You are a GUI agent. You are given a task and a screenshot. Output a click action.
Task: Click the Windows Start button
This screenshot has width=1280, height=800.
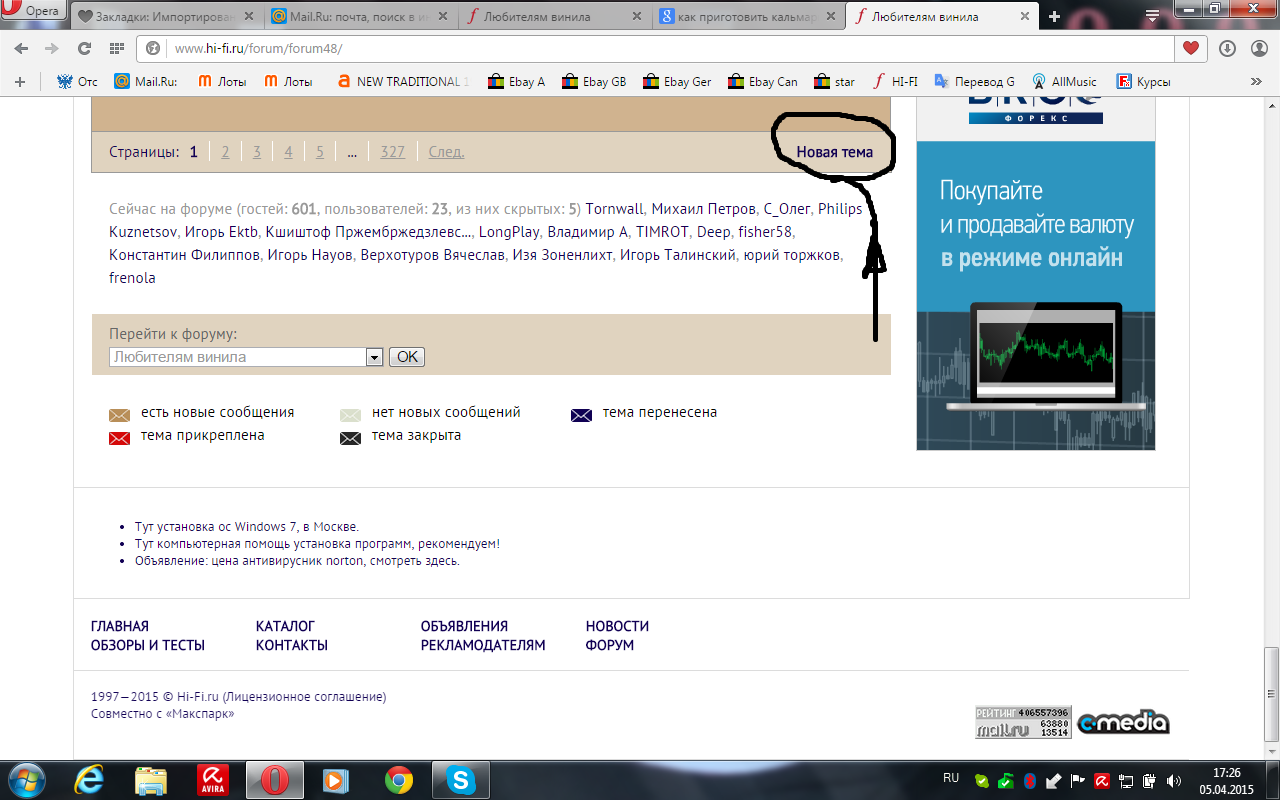(27, 780)
